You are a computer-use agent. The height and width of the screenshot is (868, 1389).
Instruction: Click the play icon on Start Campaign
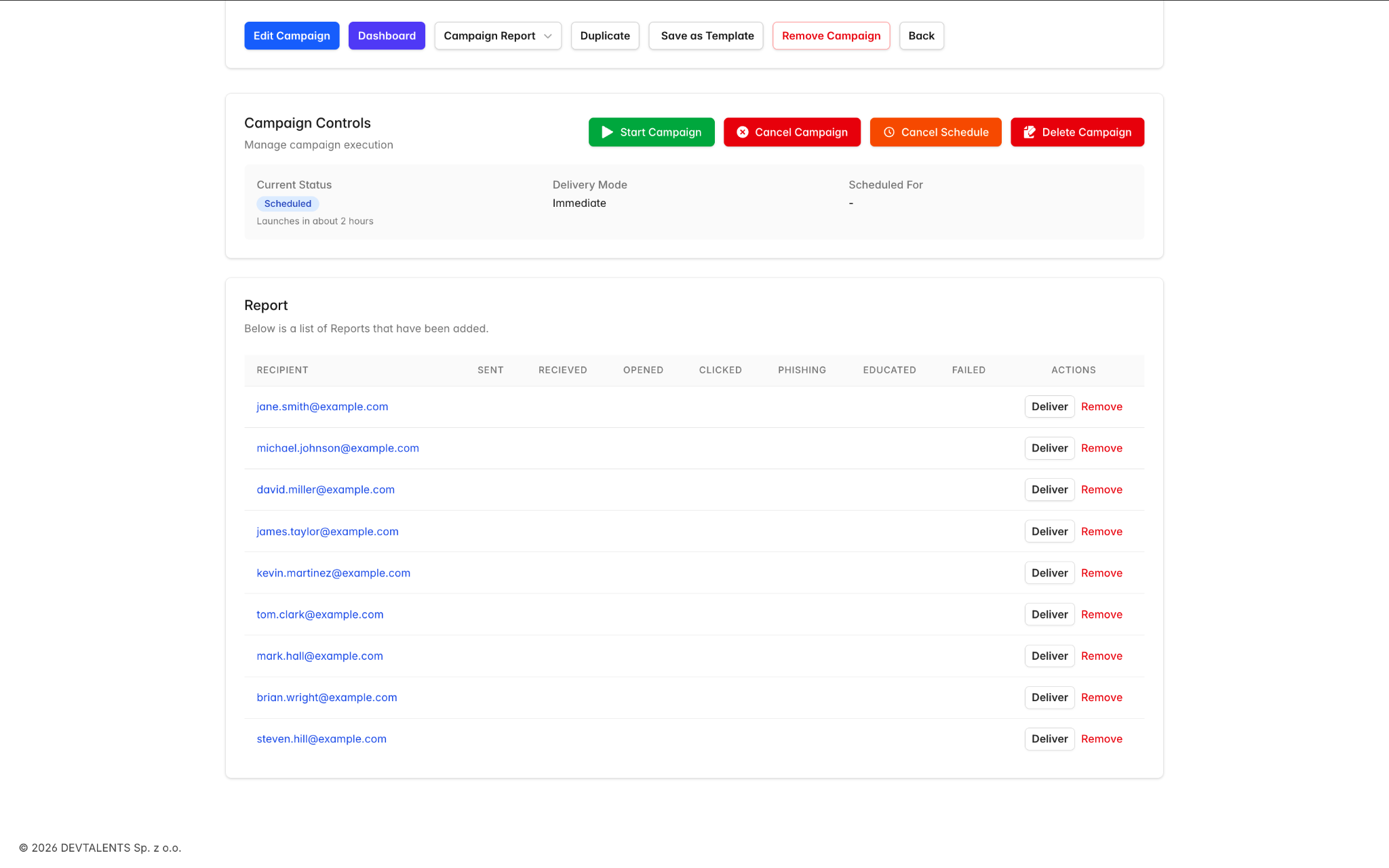click(607, 132)
